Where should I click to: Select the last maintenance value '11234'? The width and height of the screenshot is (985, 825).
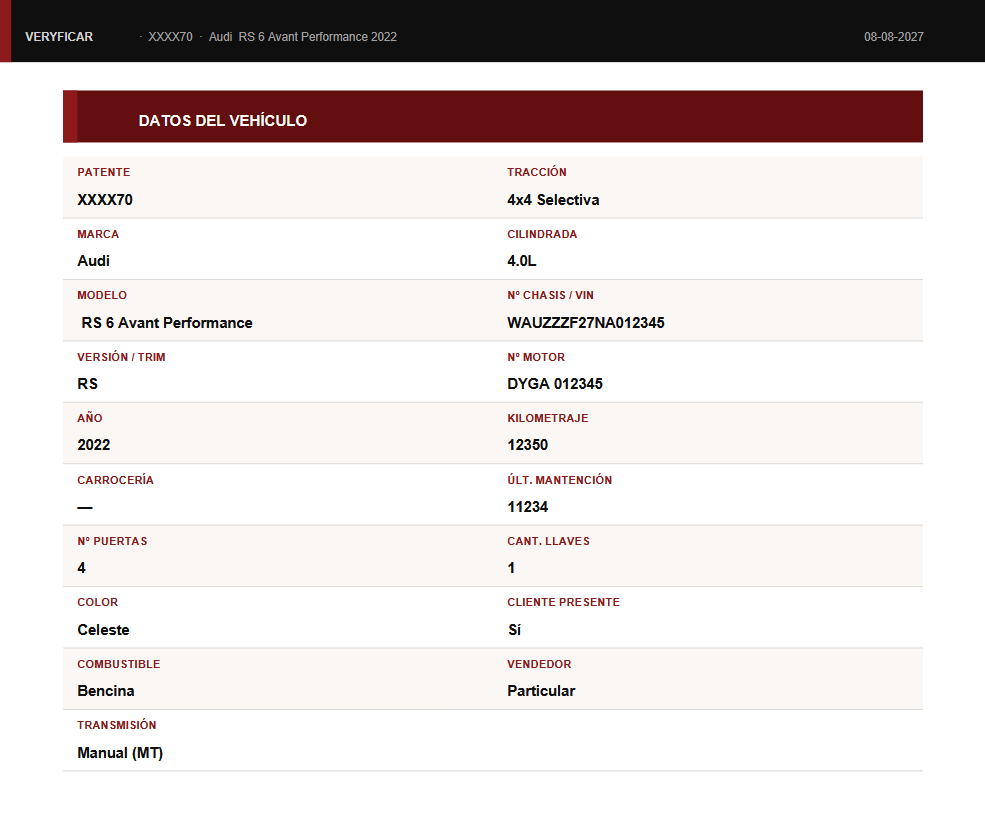click(528, 507)
